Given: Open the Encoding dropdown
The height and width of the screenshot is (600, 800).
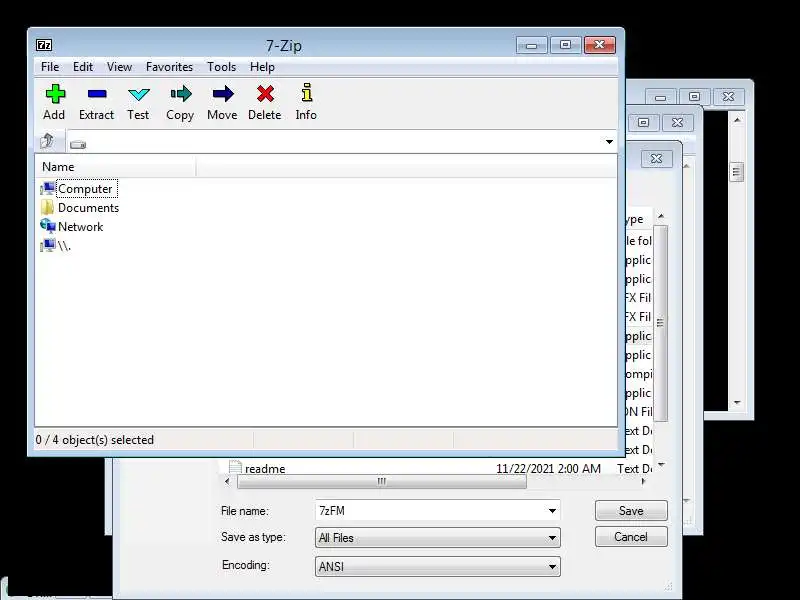Looking at the screenshot, I should 552,566.
